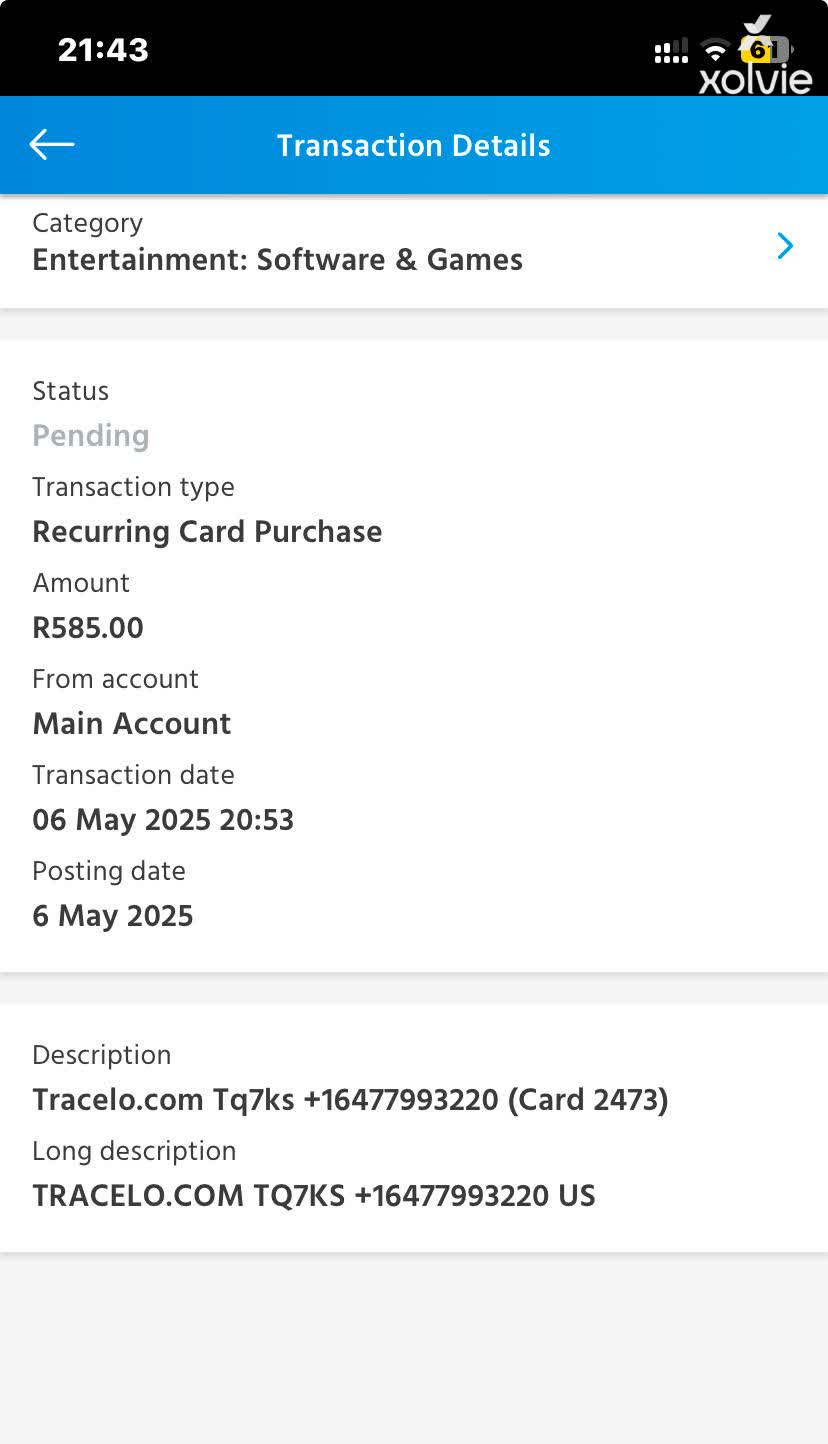828x1444 pixels.
Task: Select the R585.00 amount value
Action: click(88, 627)
